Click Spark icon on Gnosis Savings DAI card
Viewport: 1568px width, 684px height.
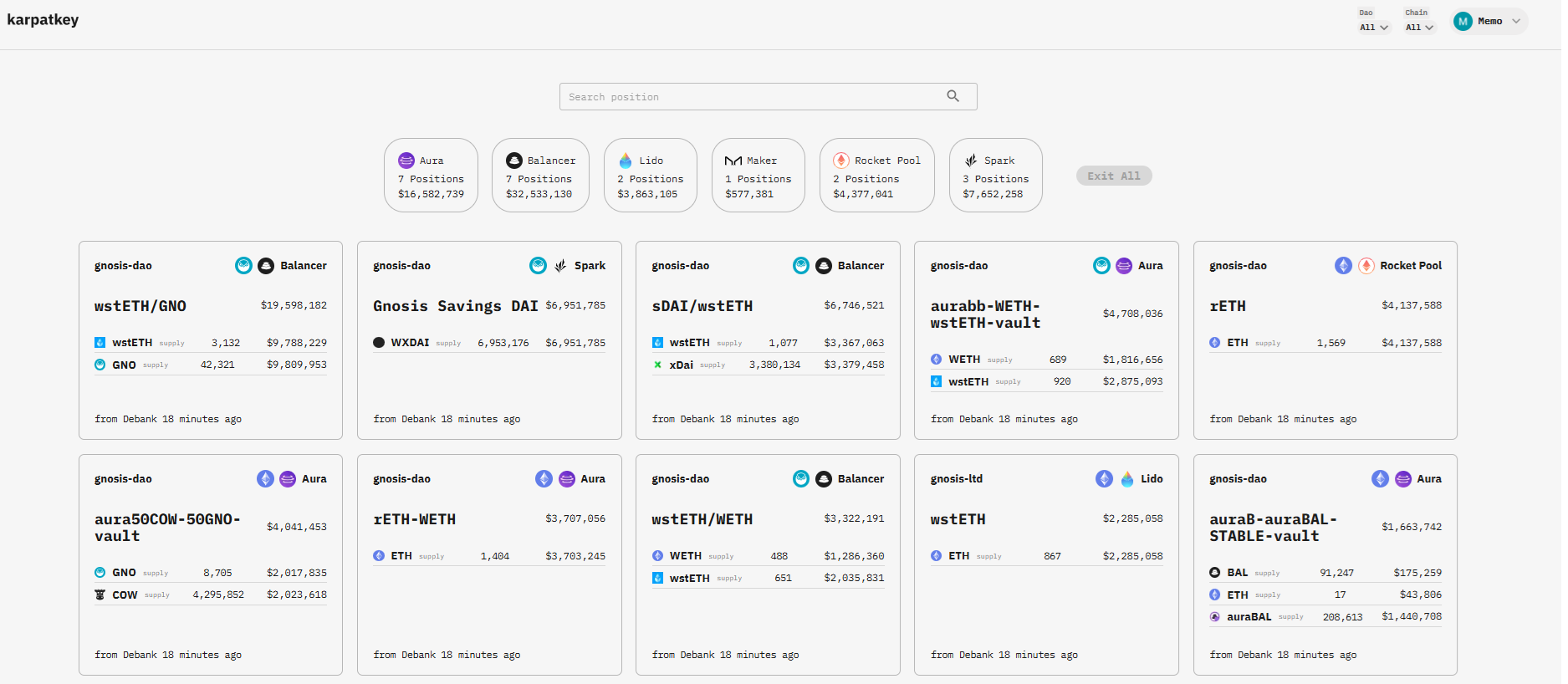point(560,266)
